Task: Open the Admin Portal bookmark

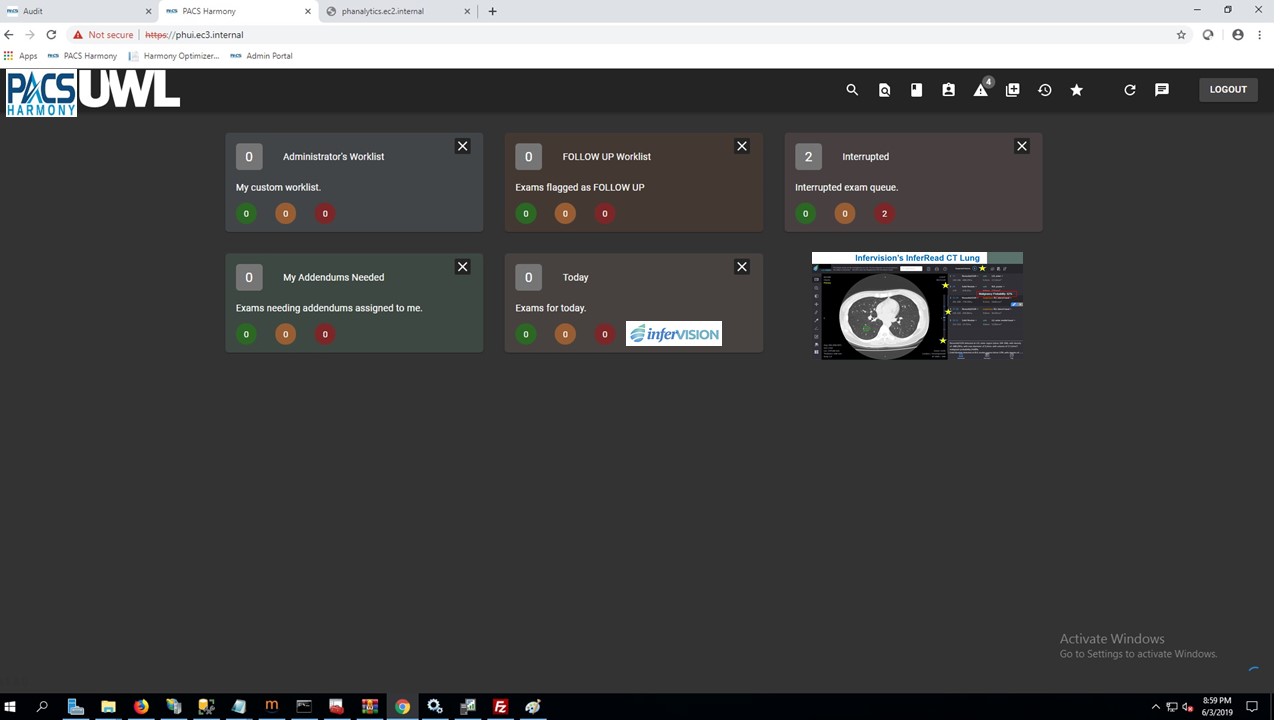Action: (x=262, y=56)
